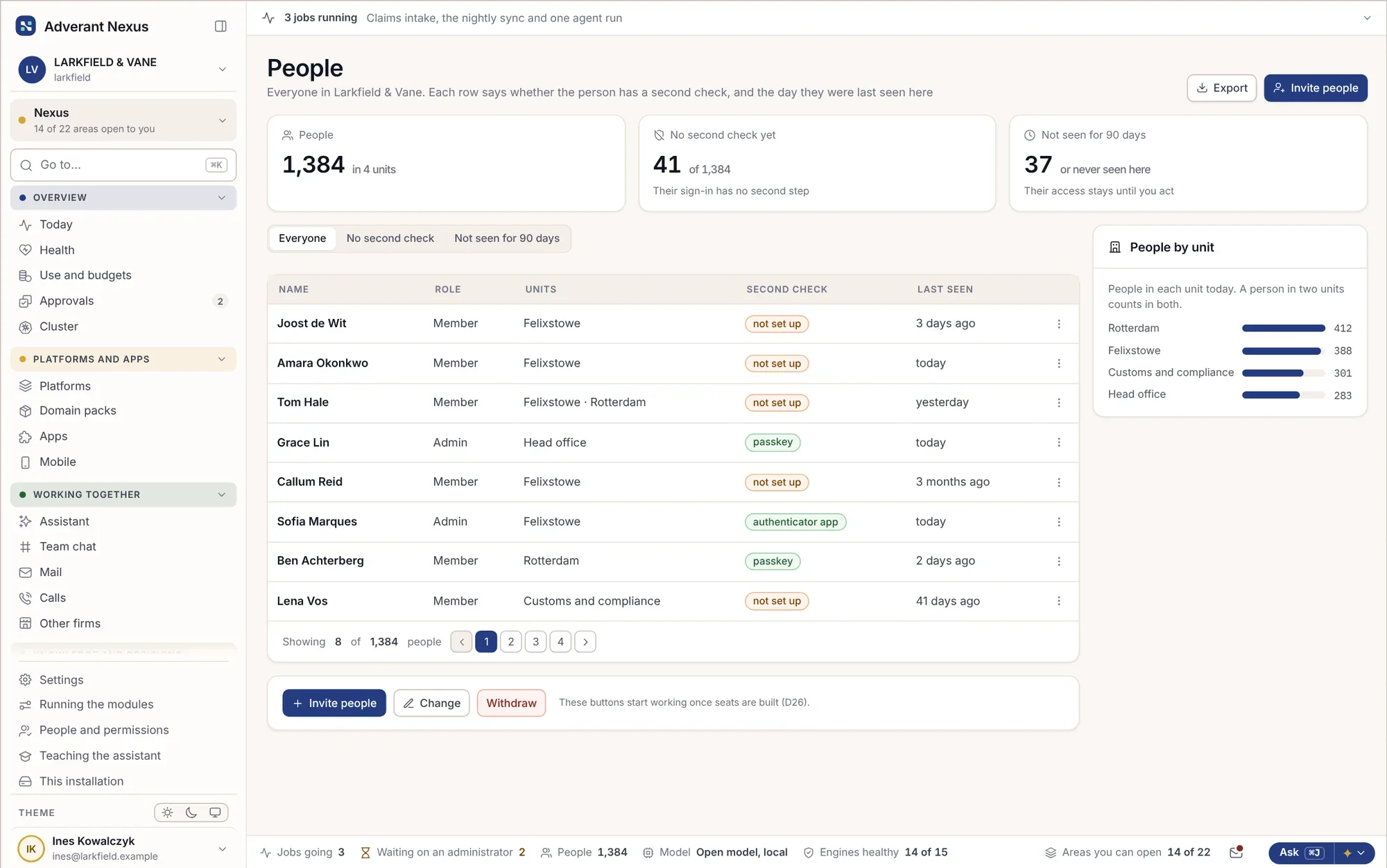Go to page 3 of people
Screen dimensions: 1387x868
point(535,642)
